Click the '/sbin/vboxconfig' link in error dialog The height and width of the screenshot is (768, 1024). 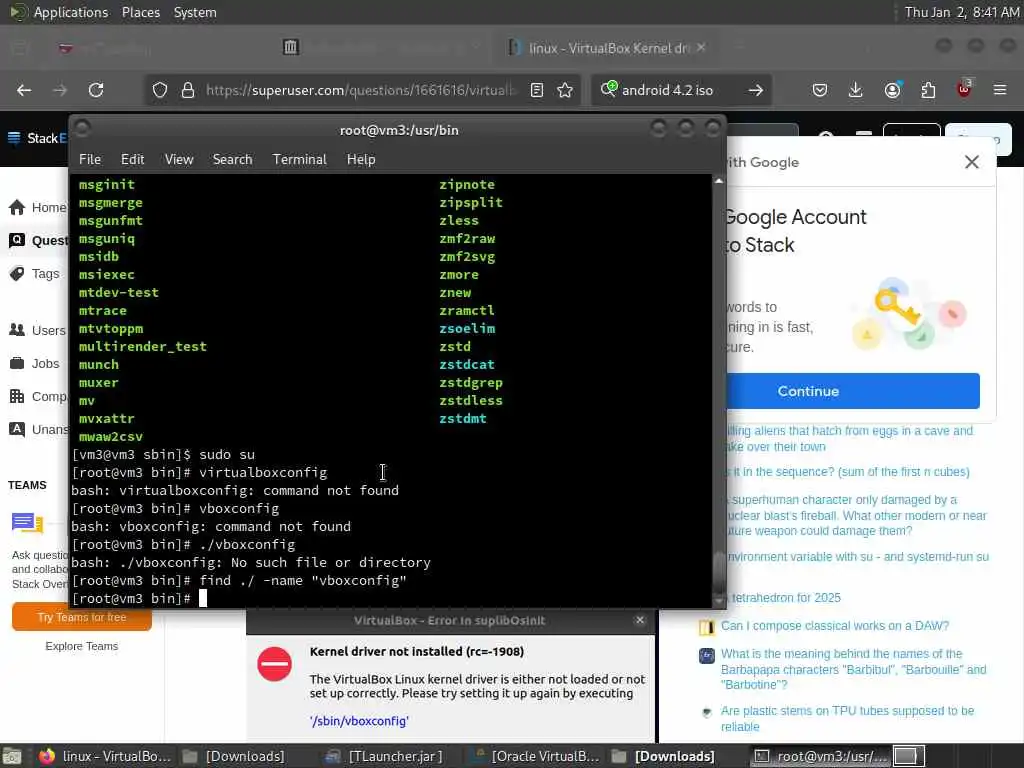coord(359,721)
